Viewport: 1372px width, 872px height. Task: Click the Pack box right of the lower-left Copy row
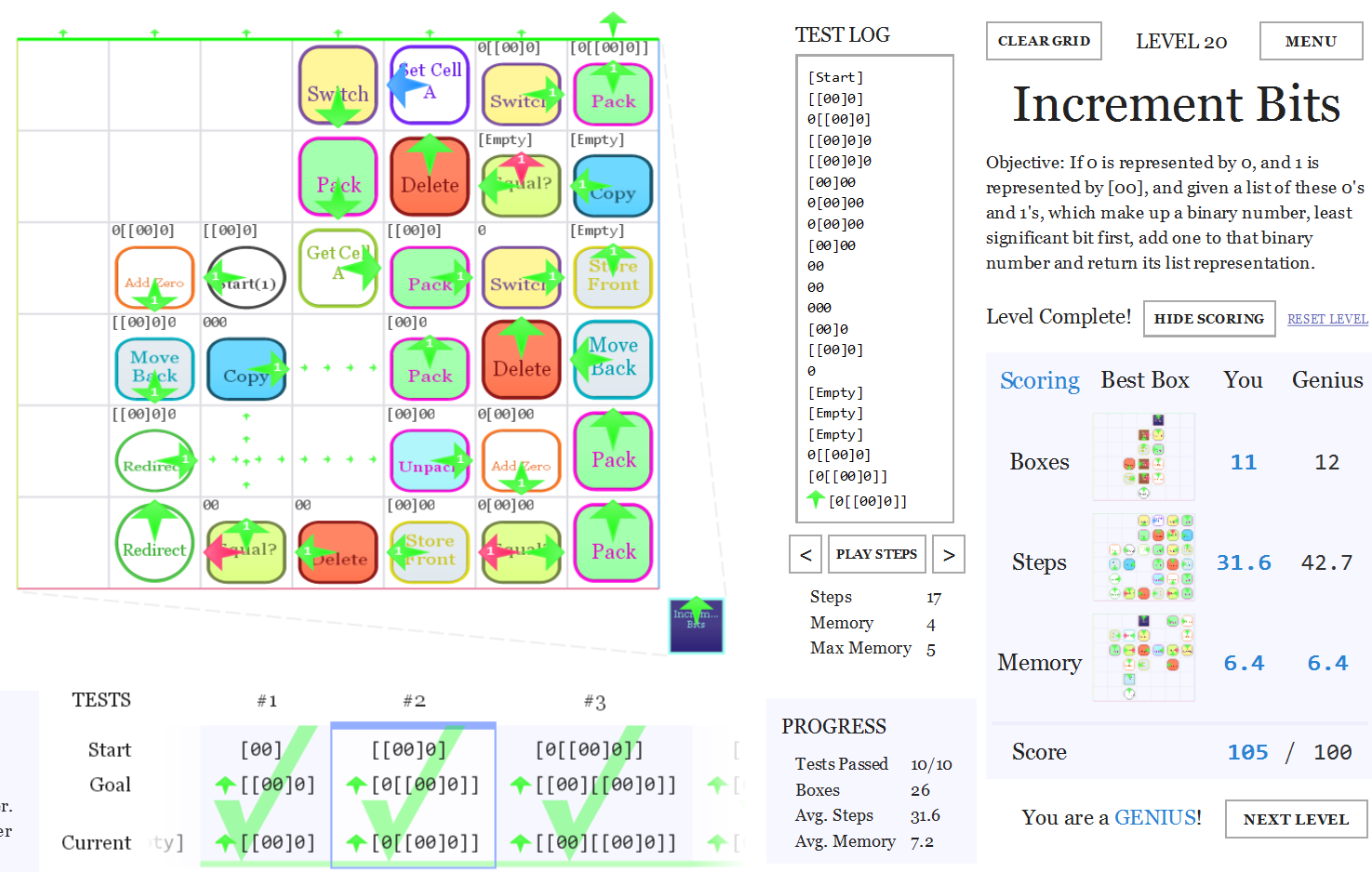point(430,369)
